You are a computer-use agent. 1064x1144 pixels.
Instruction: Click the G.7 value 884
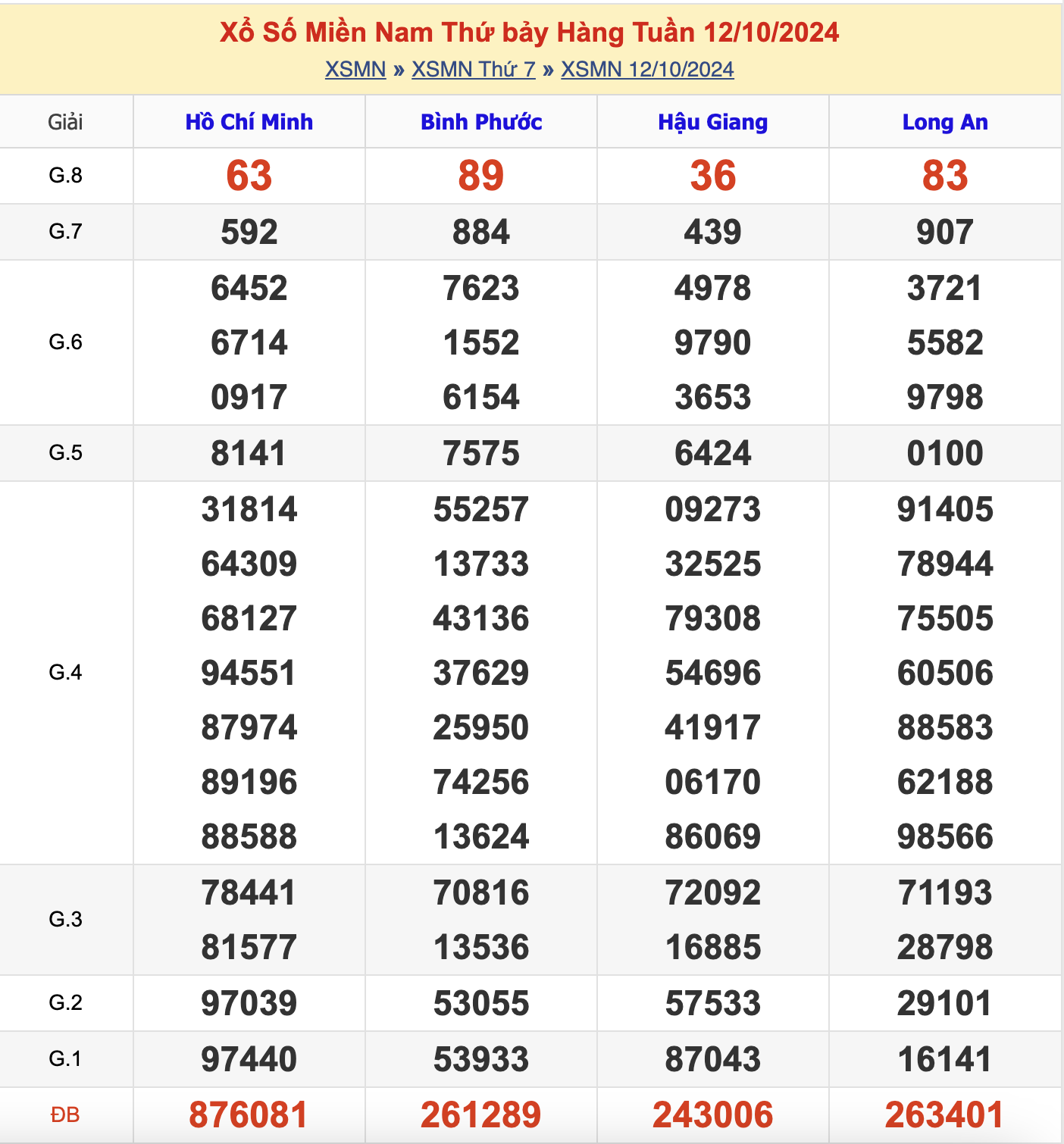click(x=481, y=232)
